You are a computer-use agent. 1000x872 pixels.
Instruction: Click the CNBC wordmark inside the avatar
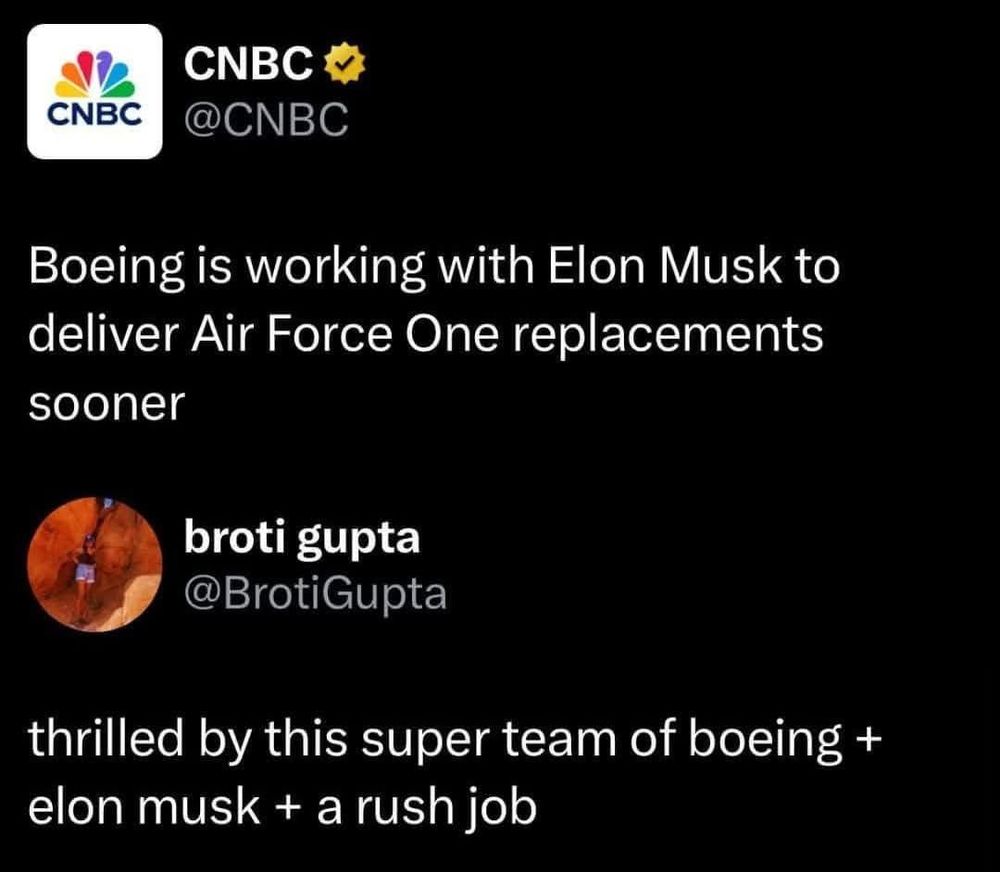[95, 114]
